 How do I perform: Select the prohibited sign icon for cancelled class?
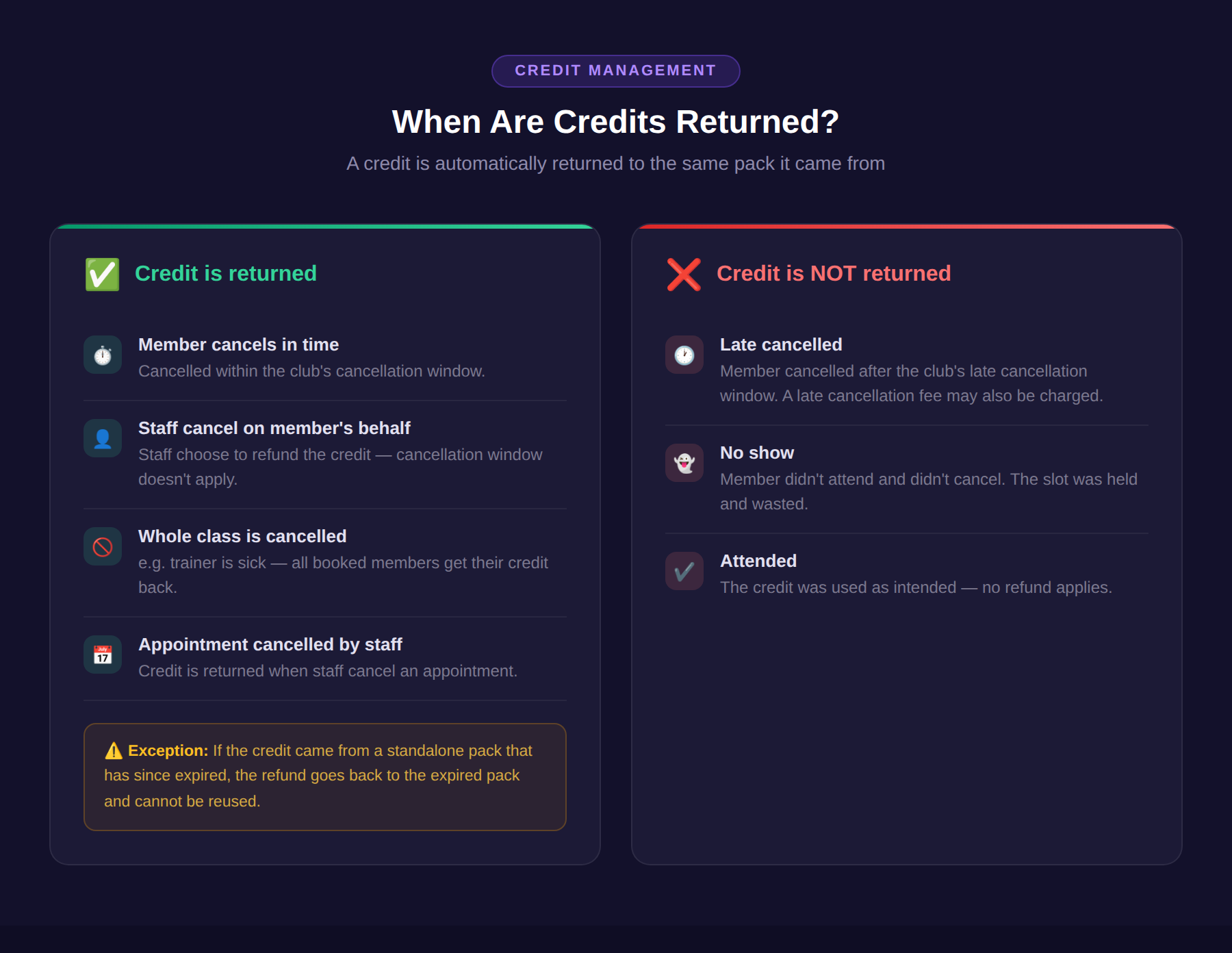click(103, 546)
